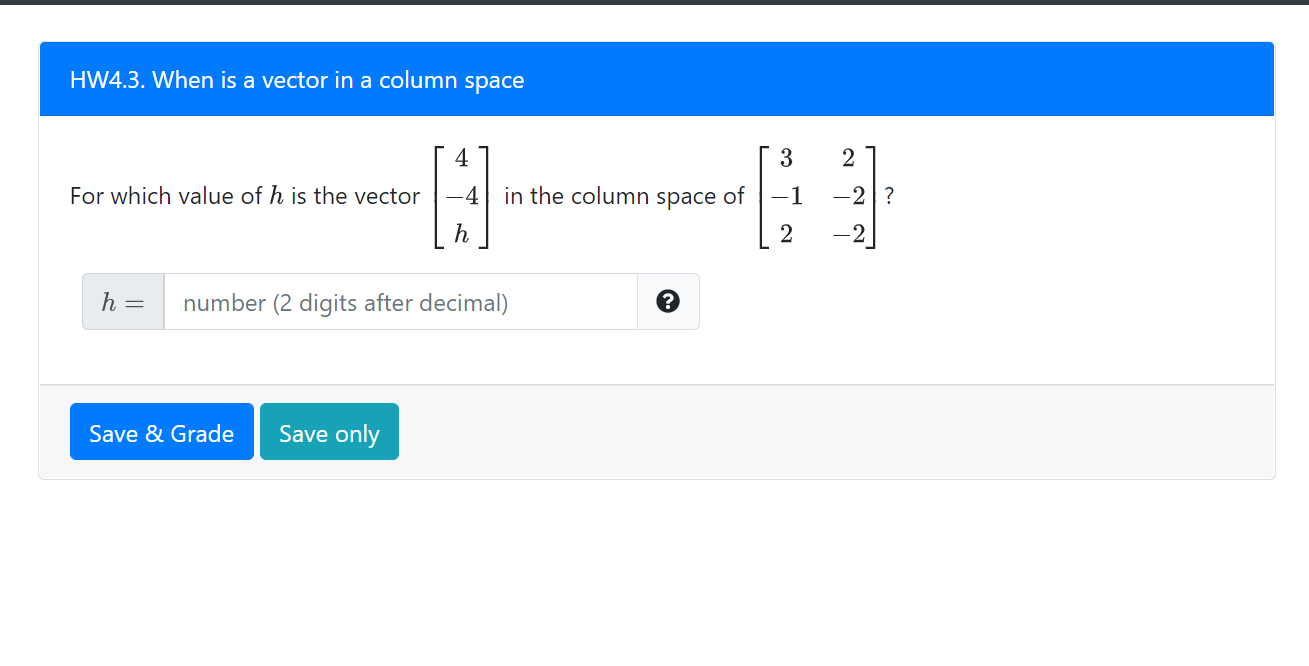Select the HW4.3 panel heading
This screenshot has height=666, width=1309.
point(296,80)
